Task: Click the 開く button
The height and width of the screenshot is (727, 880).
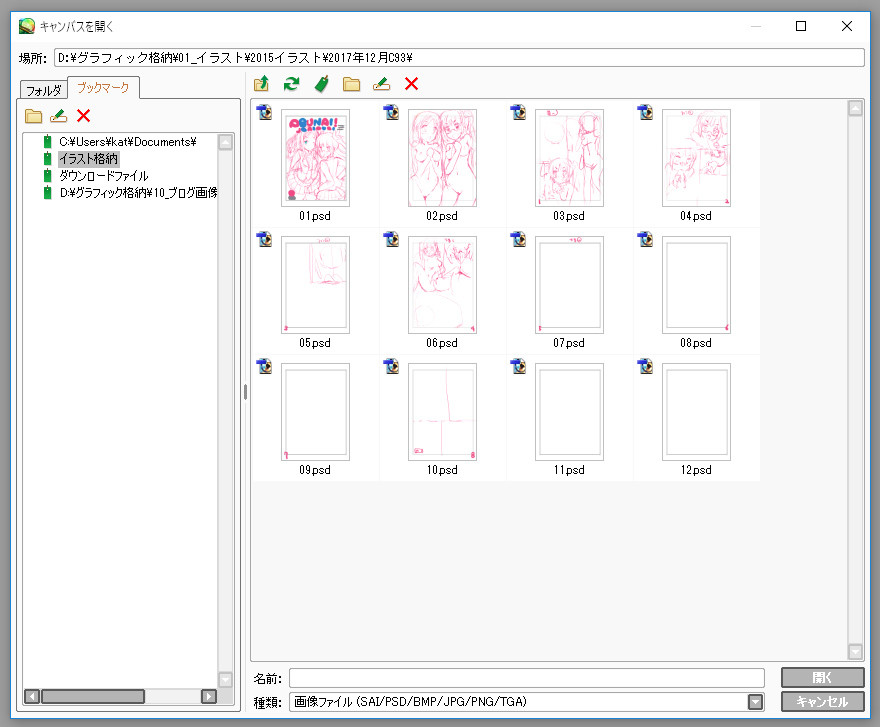Action: click(x=822, y=678)
